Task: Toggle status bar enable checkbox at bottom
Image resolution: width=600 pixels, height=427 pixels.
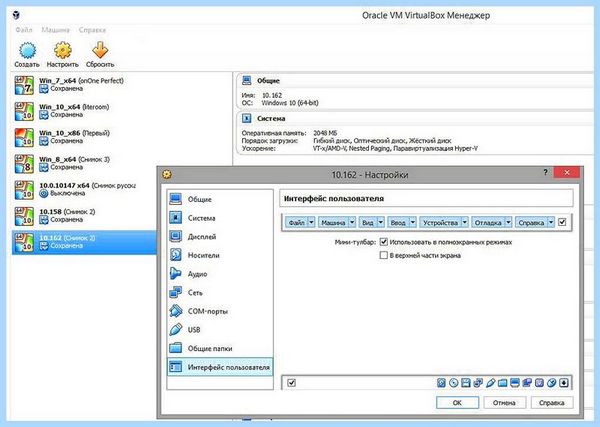Action: [292, 383]
